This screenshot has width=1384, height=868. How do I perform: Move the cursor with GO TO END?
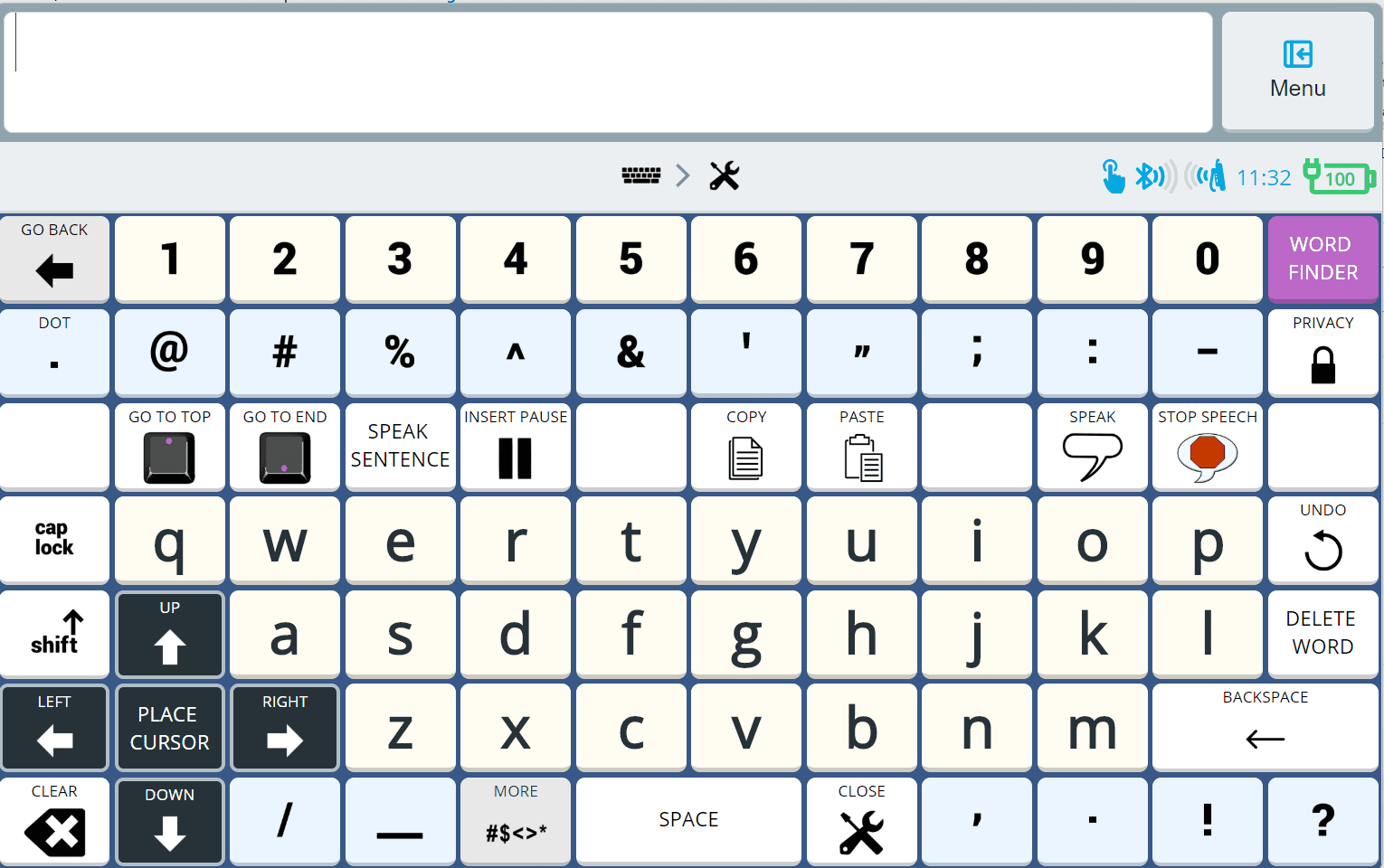285,447
